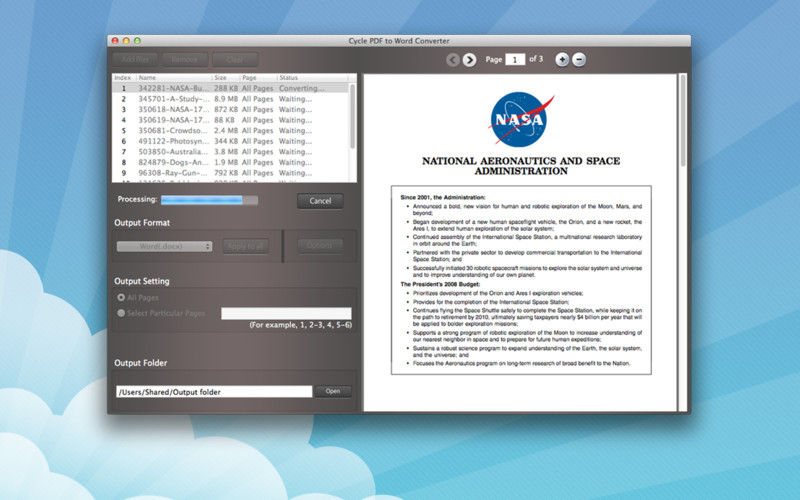Zoom out with the minus button
Image resolution: width=800 pixels, height=500 pixels.
click(x=579, y=60)
